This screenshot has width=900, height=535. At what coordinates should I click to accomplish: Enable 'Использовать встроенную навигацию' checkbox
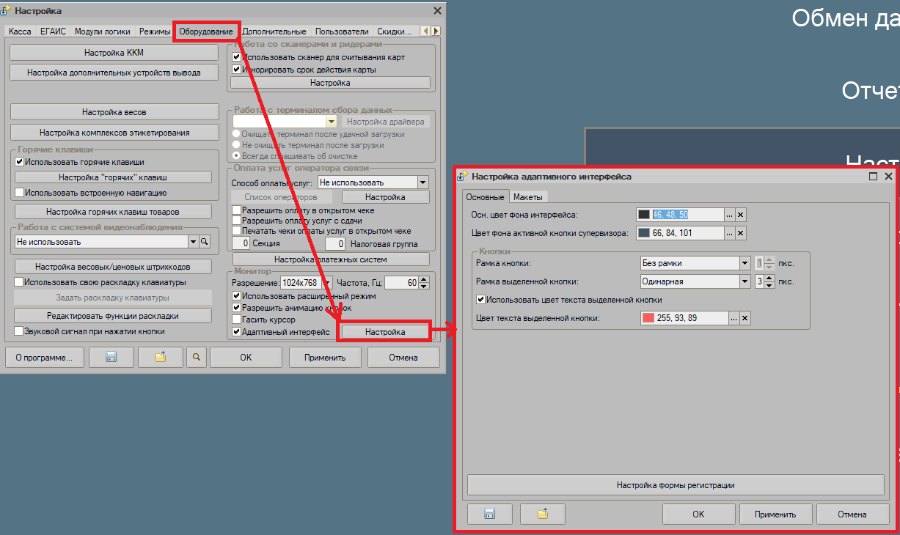pos(20,193)
